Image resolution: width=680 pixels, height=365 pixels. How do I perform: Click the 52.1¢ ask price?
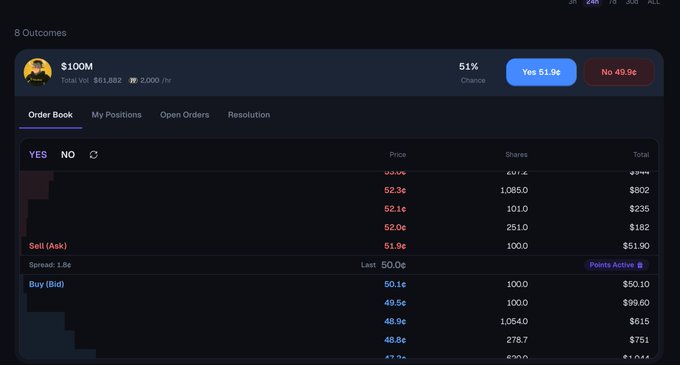click(x=395, y=209)
